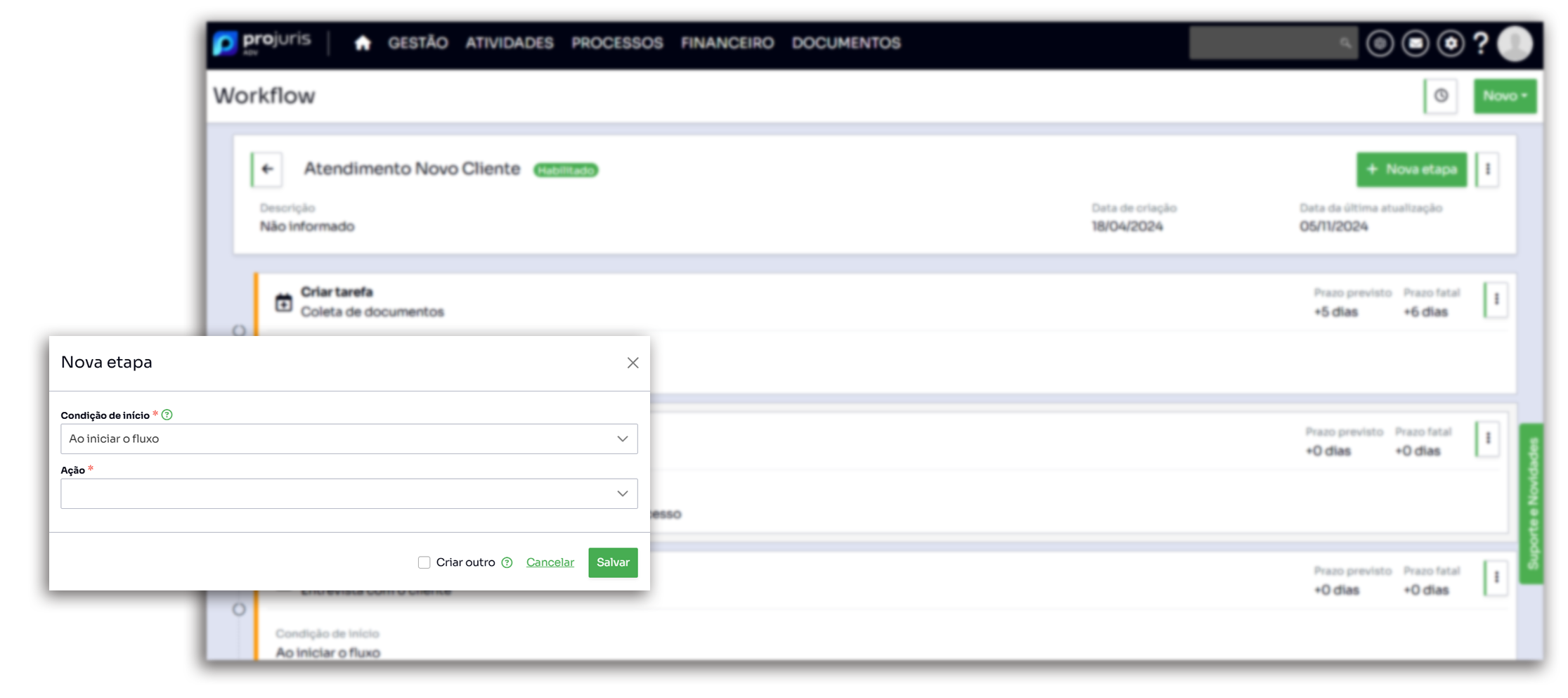Image resolution: width=1568 pixels, height=698 pixels.
Task: Close the Nova etapa dialog
Action: 633,363
